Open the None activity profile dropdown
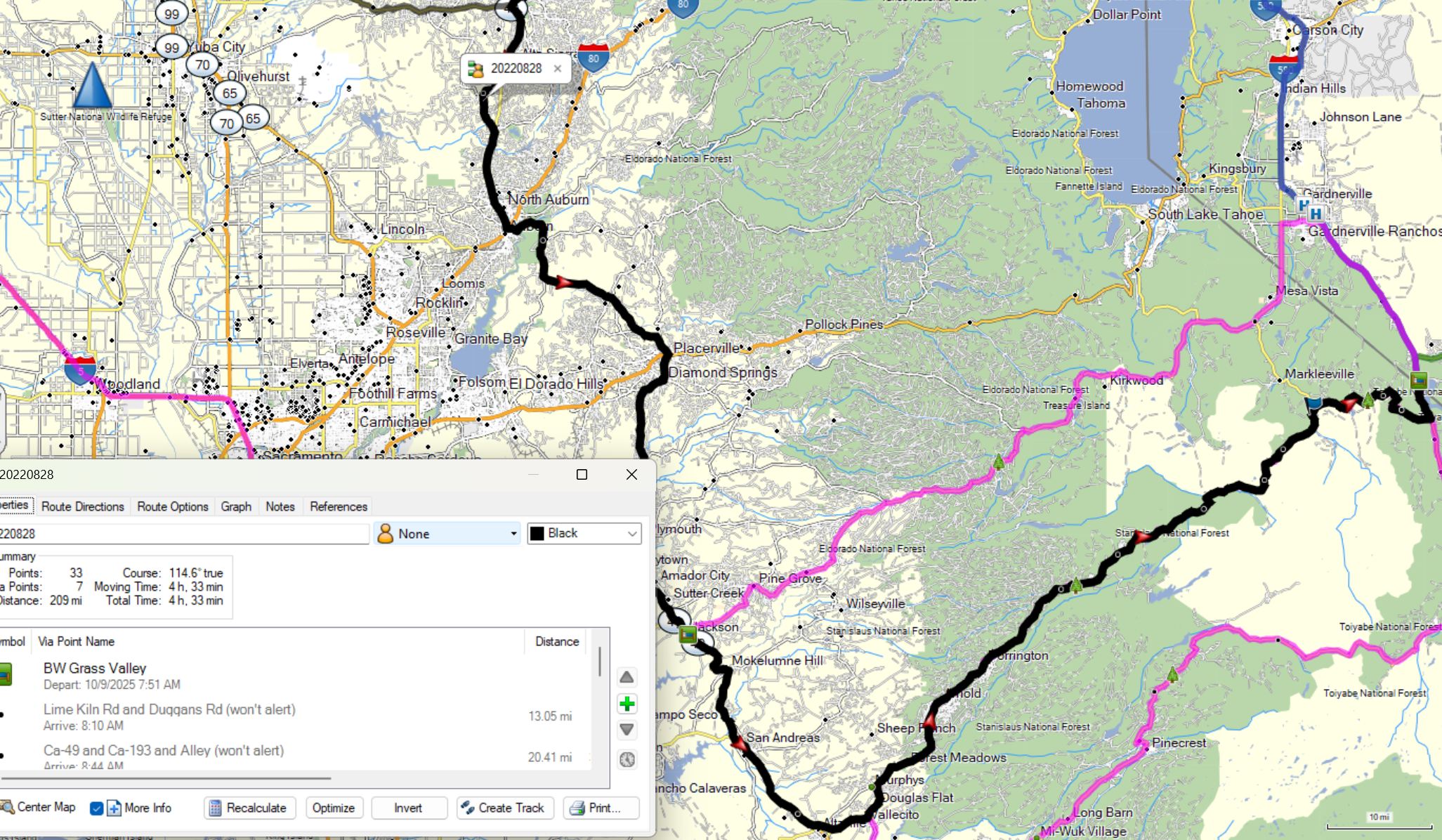Screen dimensions: 1442x840 [447, 534]
